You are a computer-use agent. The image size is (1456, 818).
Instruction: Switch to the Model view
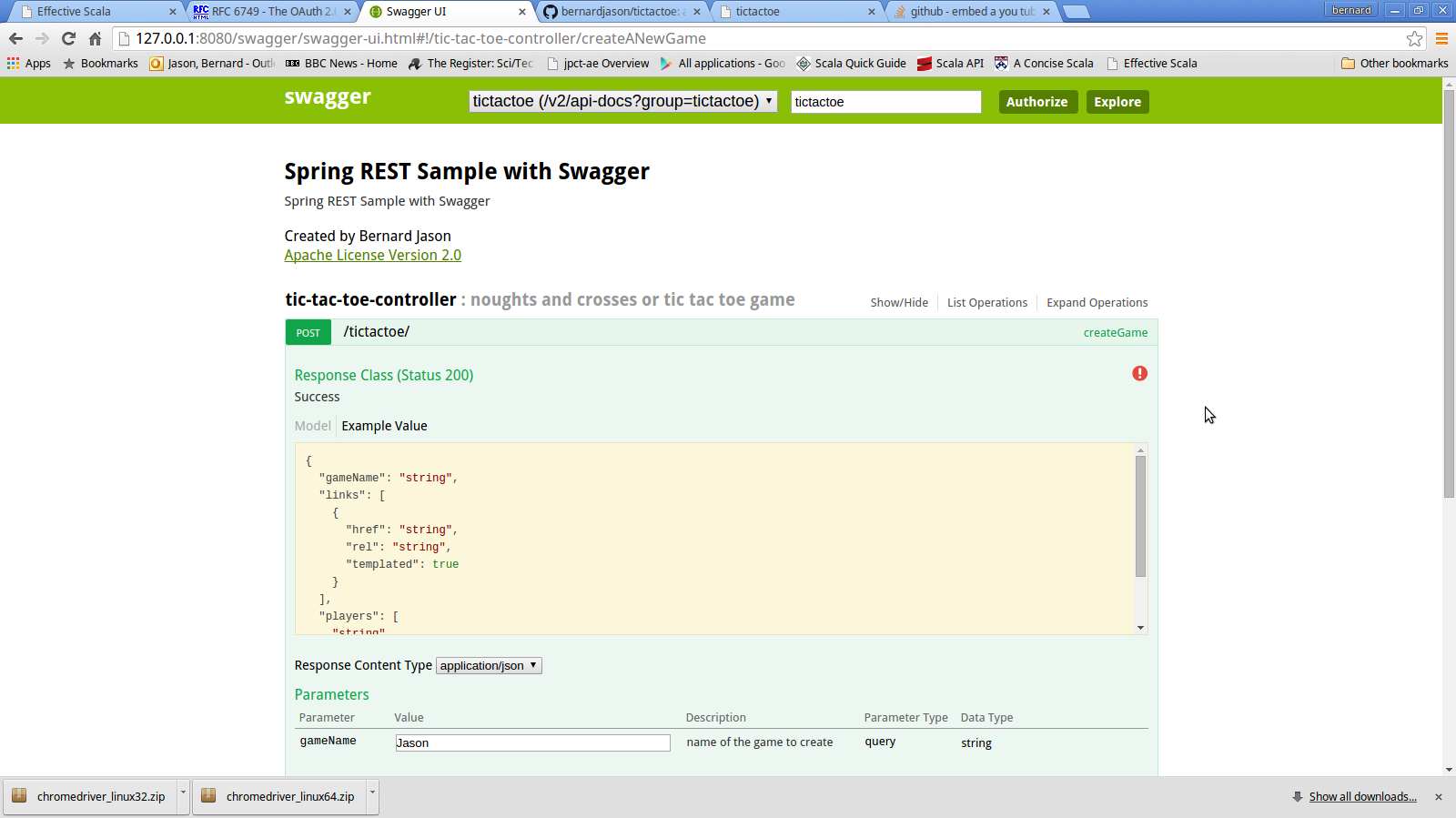[x=313, y=426]
